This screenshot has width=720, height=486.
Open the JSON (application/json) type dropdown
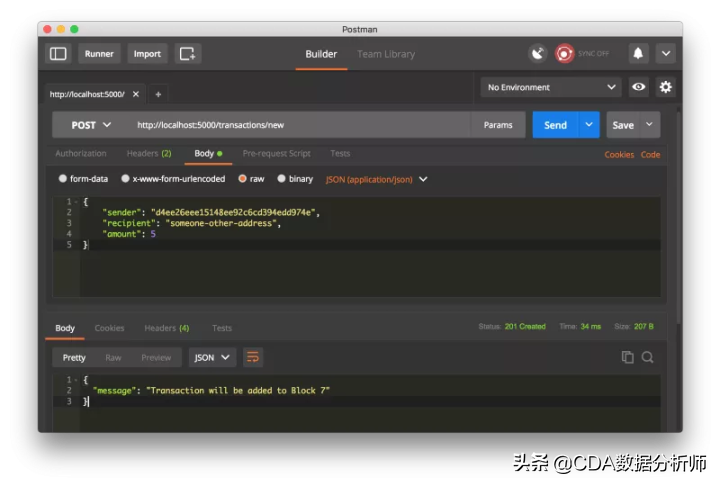coord(377,179)
